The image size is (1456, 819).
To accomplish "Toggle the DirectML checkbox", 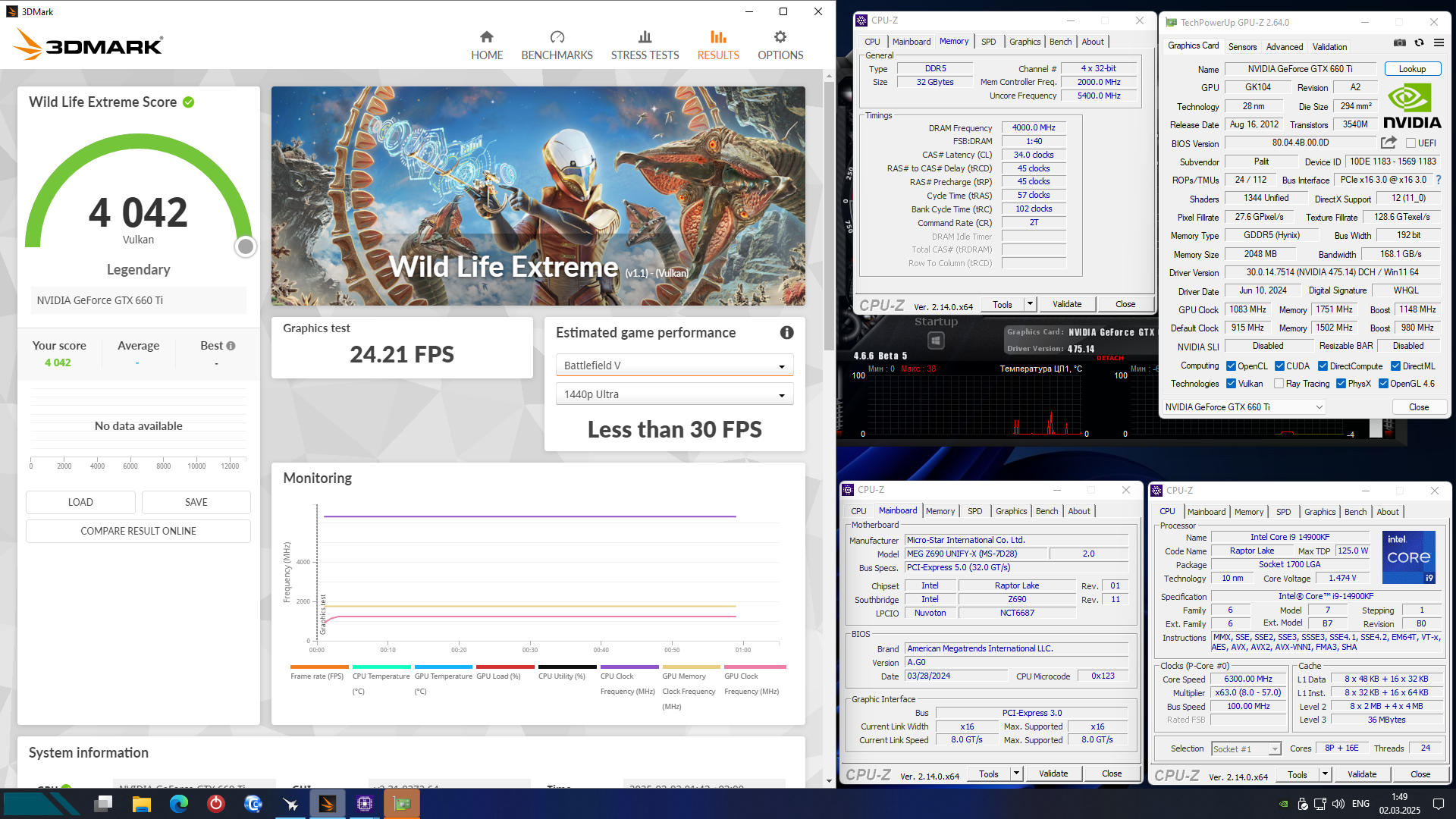I will tap(1395, 366).
